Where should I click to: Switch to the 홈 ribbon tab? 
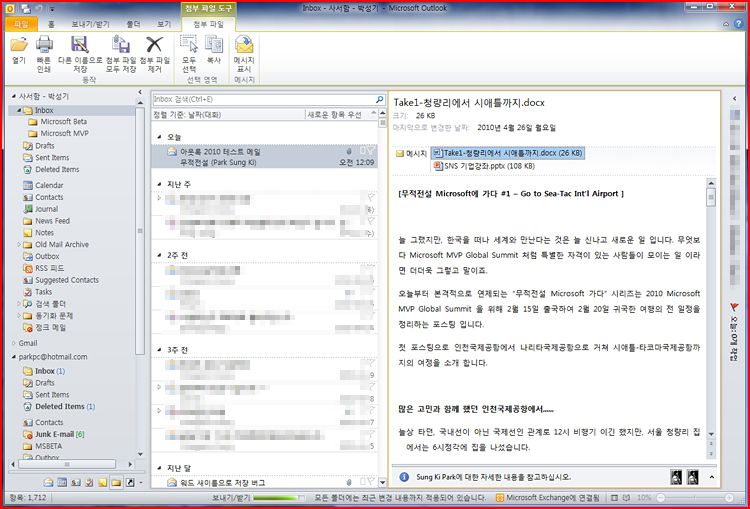(x=51, y=24)
